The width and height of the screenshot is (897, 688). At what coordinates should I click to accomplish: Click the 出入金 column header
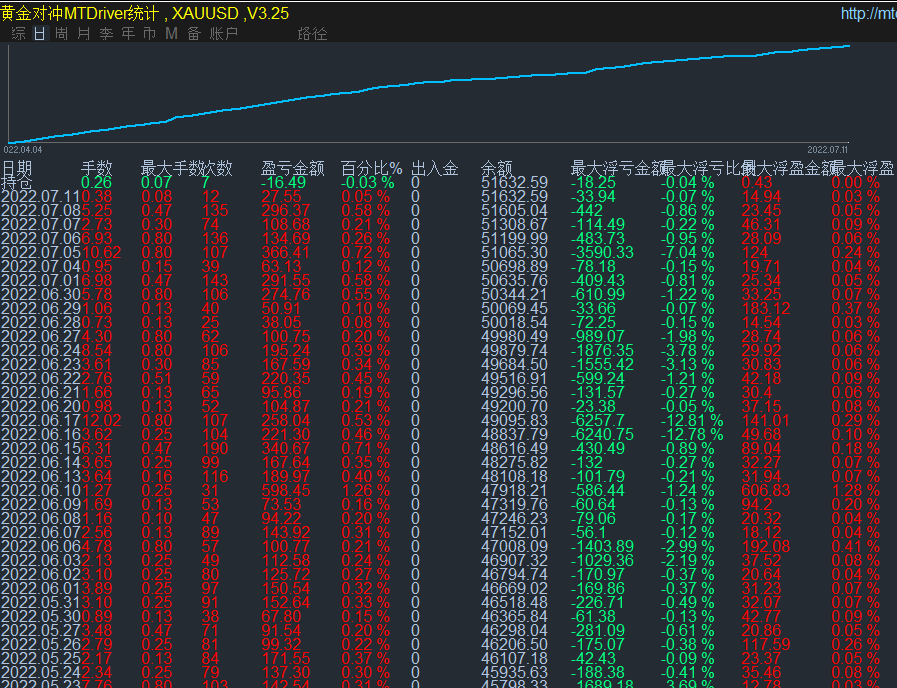pyautogui.click(x=435, y=168)
